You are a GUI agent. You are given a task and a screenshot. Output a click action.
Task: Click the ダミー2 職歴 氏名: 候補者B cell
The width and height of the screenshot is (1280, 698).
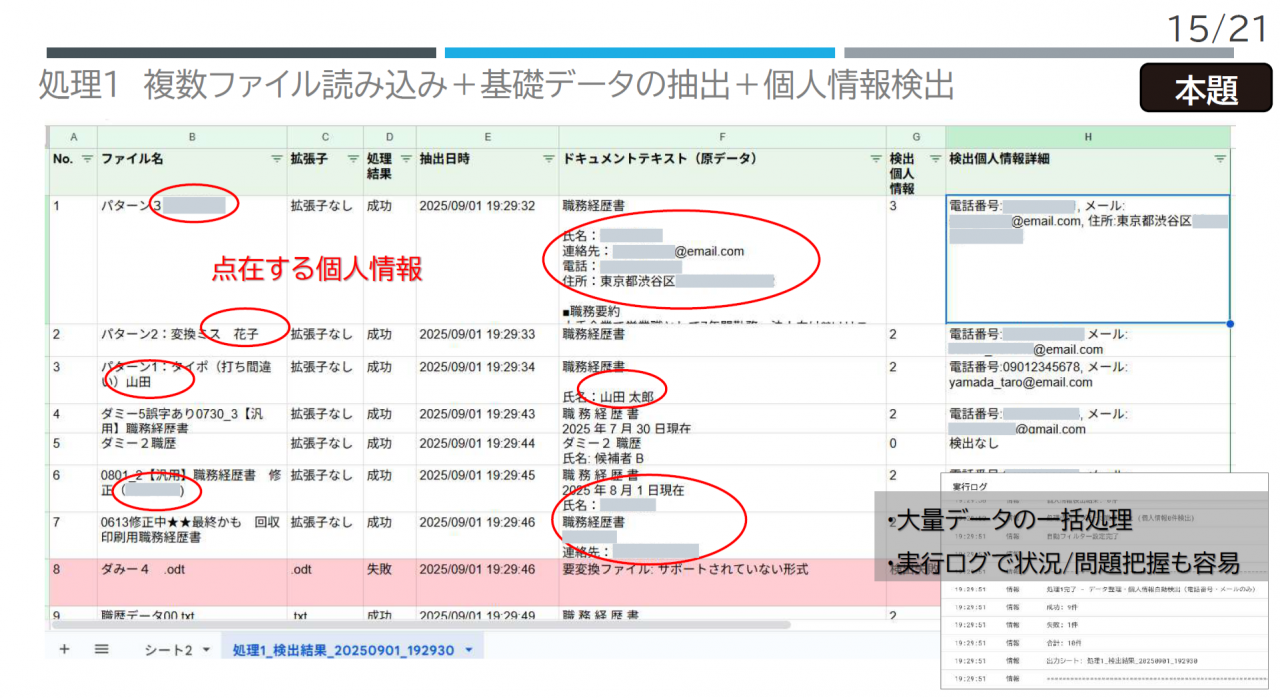click(723, 449)
